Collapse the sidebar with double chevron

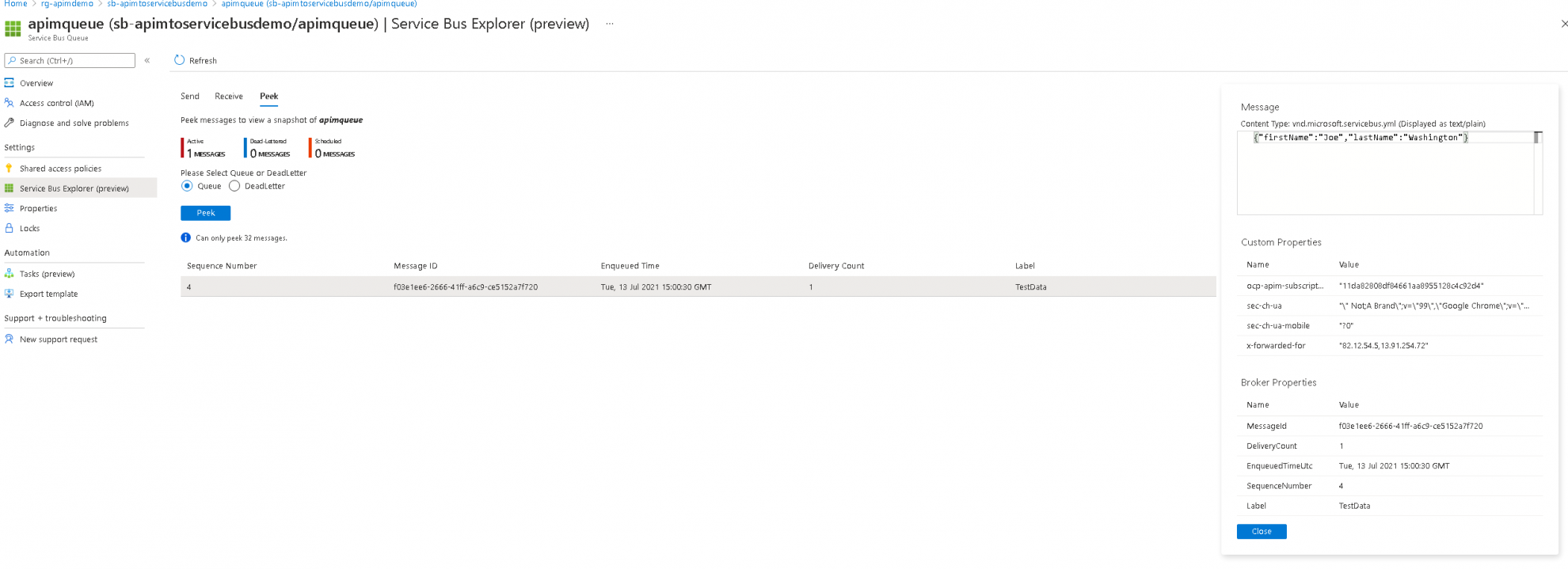coord(147,61)
